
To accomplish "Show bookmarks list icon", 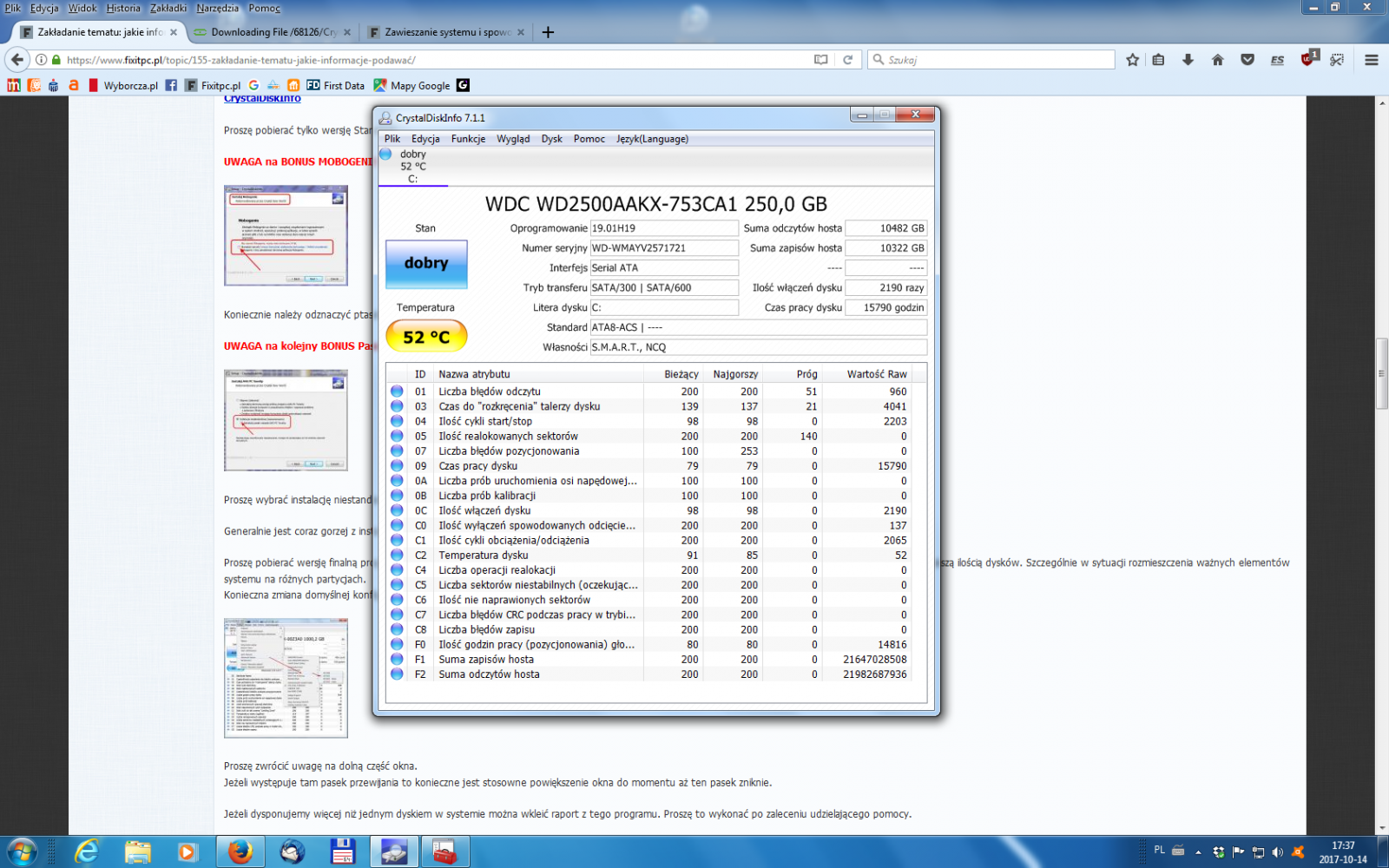I will (1158, 60).
